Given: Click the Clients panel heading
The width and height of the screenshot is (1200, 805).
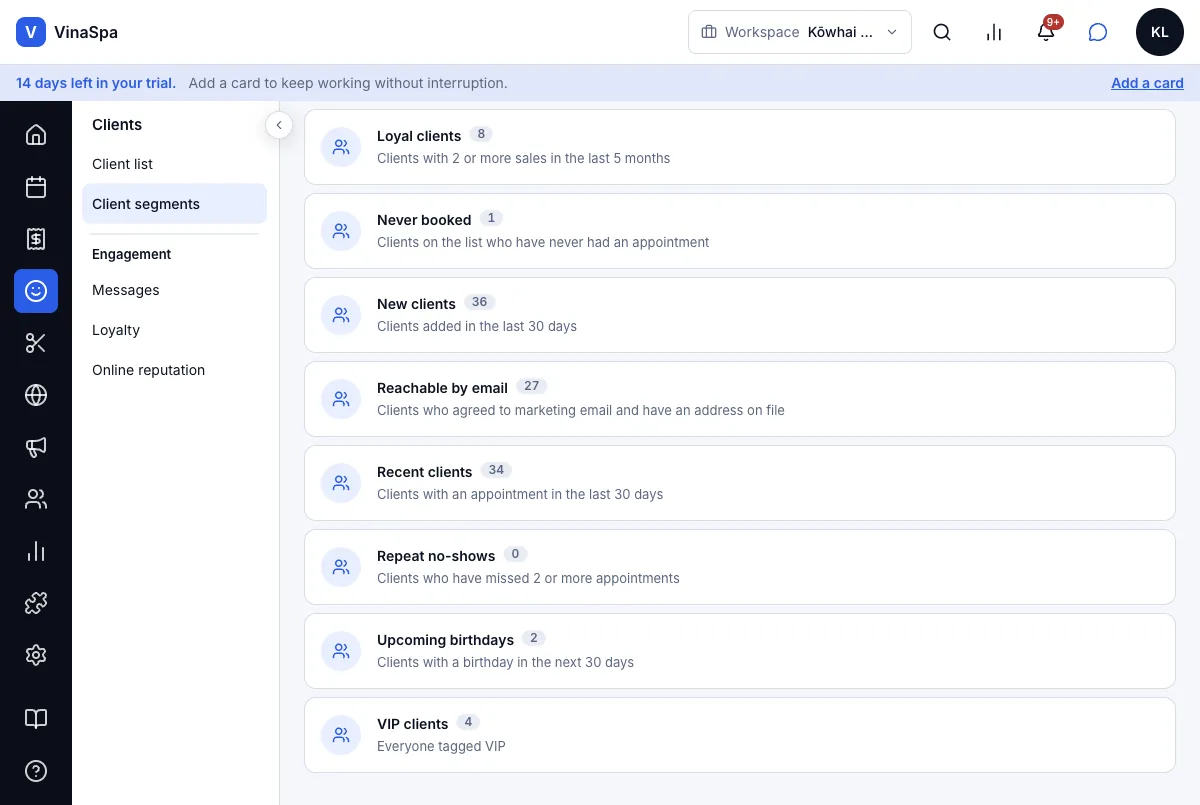Looking at the screenshot, I should point(117,125).
